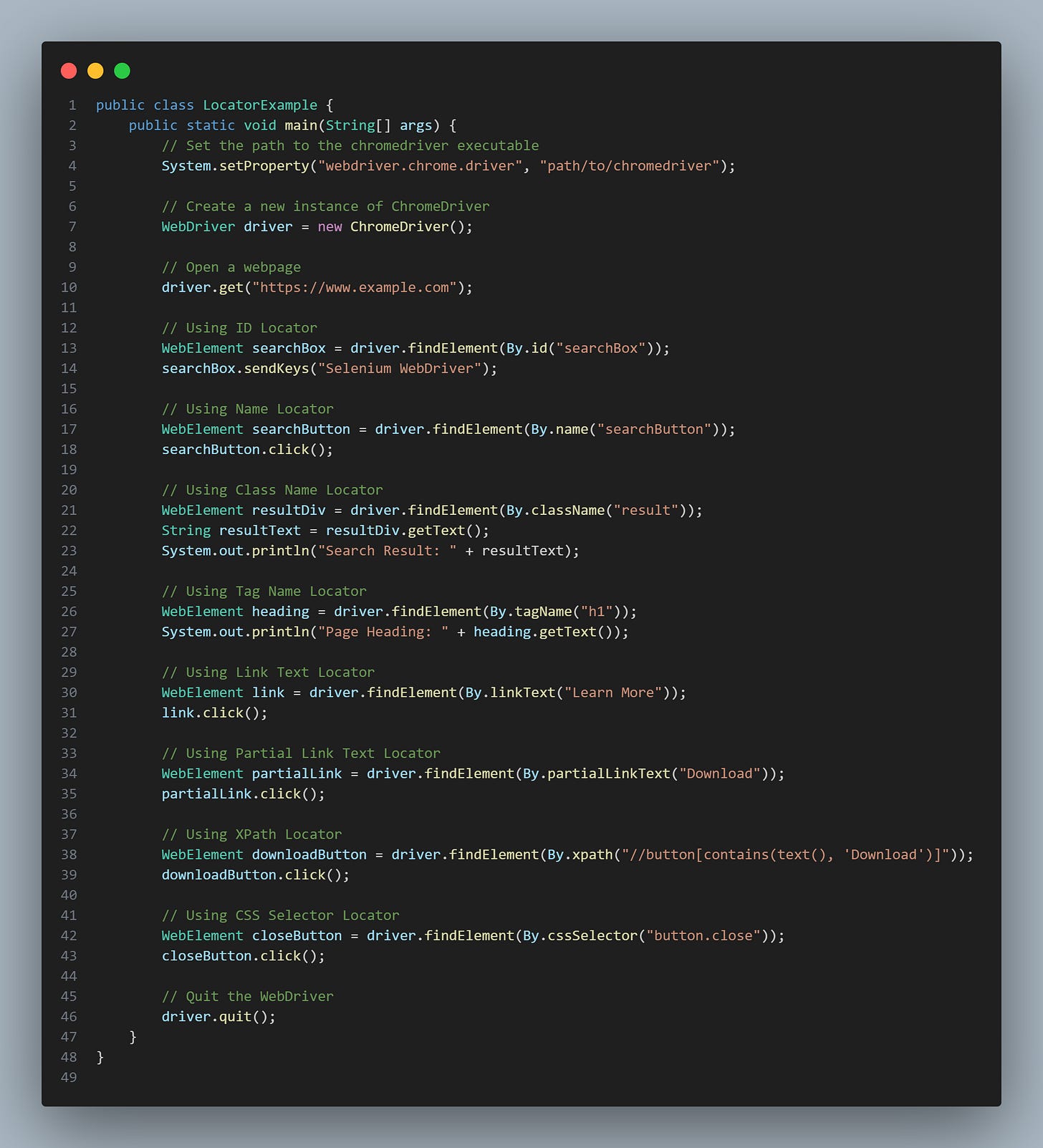Image resolution: width=1043 pixels, height=1148 pixels.
Task: Click the main method name on line 2
Action: point(301,125)
